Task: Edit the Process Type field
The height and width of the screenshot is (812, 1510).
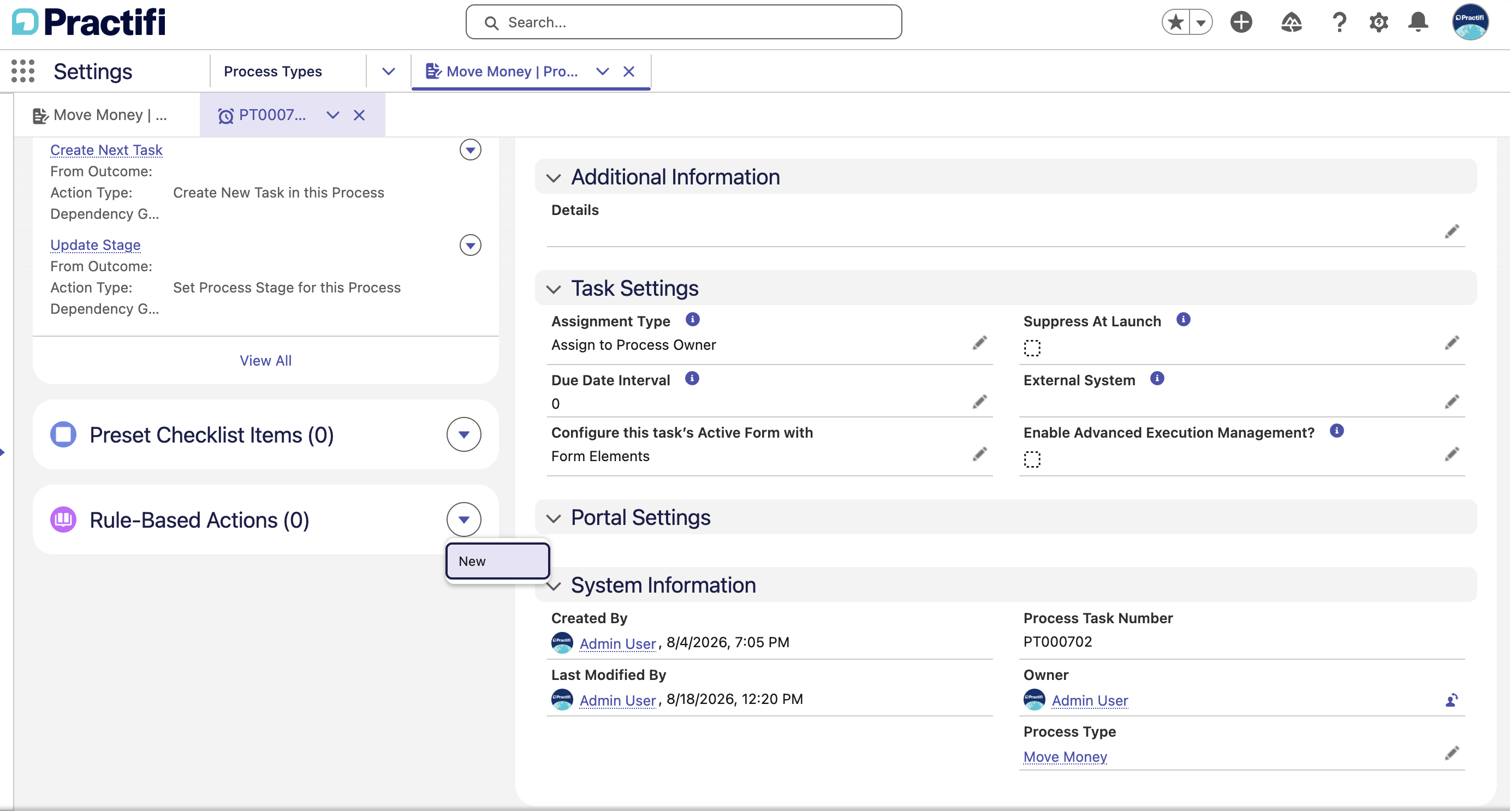Action: (x=1452, y=753)
